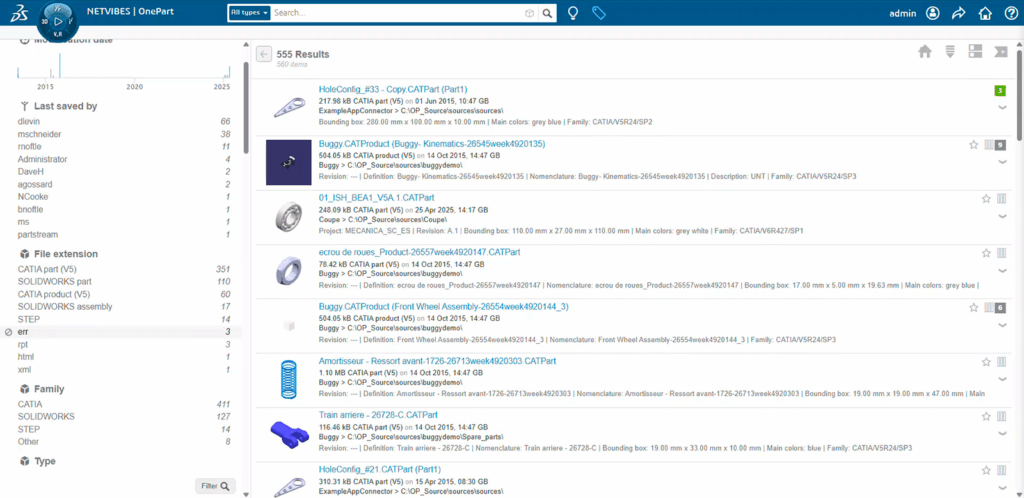Expand HoleConfig_#33 Copy result details
1024x498 pixels.
click(x=1002, y=108)
